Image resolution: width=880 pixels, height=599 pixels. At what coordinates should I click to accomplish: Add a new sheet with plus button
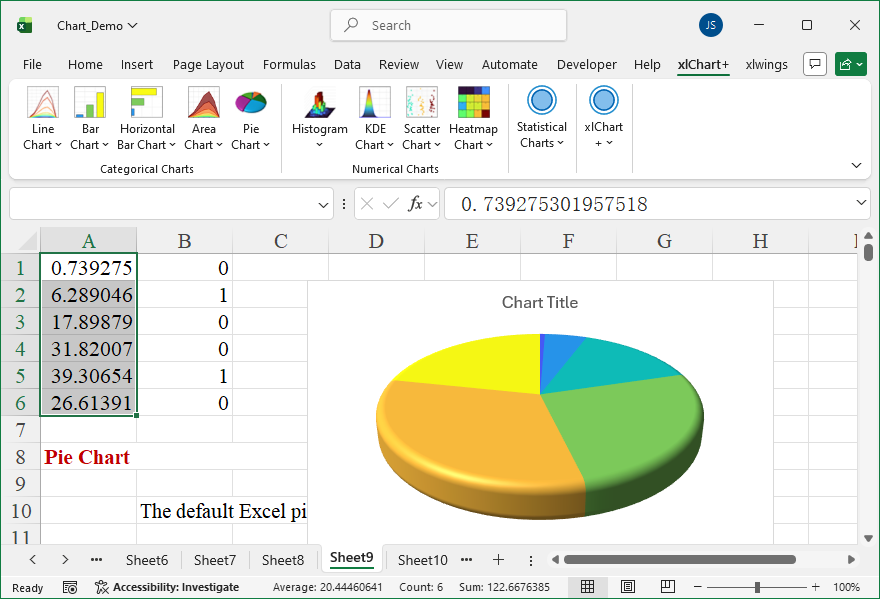point(498,560)
